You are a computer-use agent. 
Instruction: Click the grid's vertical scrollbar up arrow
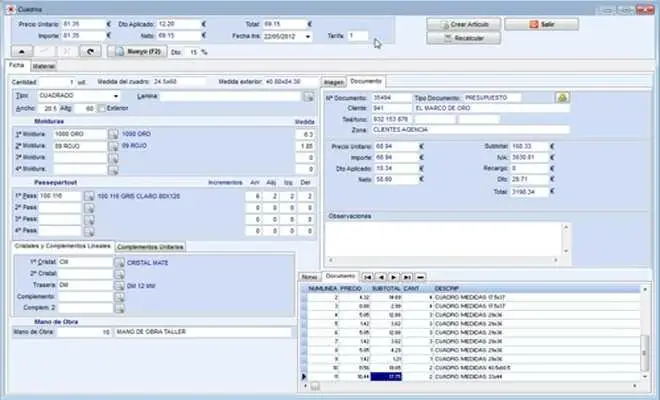point(644,289)
